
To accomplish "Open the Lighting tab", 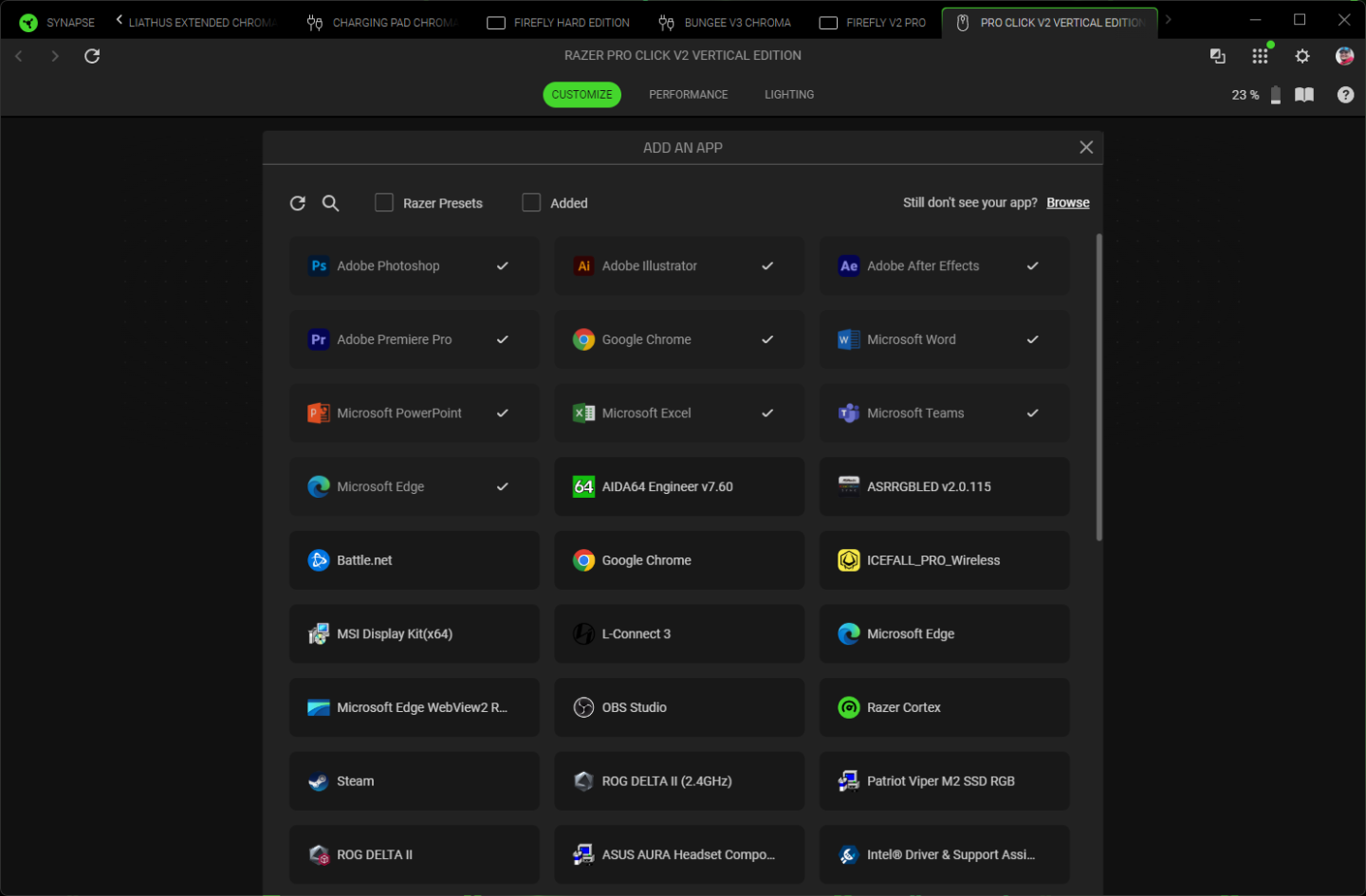I will [x=789, y=95].
